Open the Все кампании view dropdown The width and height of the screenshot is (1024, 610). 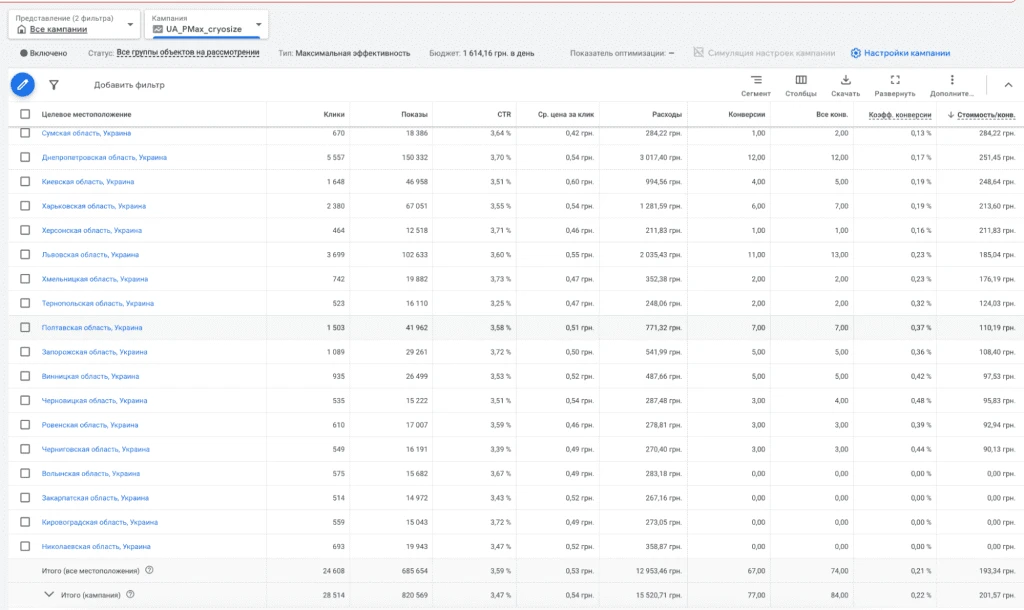pyautogui.click(x=74, y=24)
